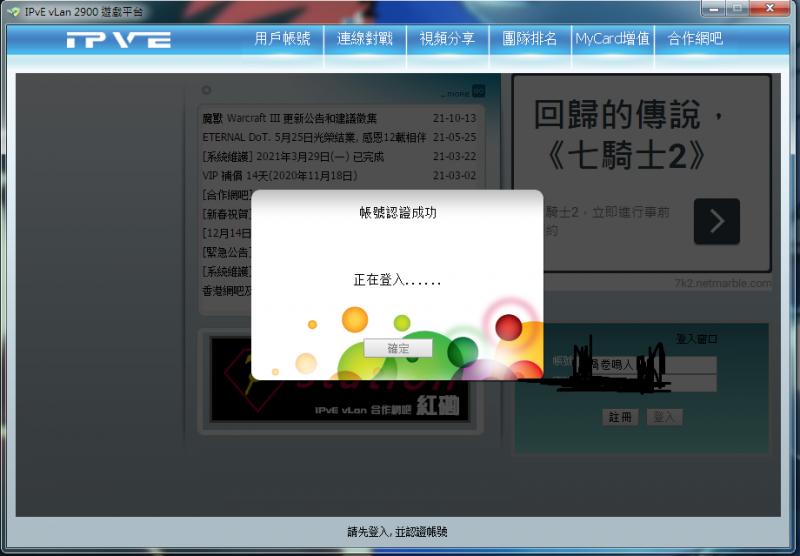Click the 21-05-25 date text

[455, 137]
